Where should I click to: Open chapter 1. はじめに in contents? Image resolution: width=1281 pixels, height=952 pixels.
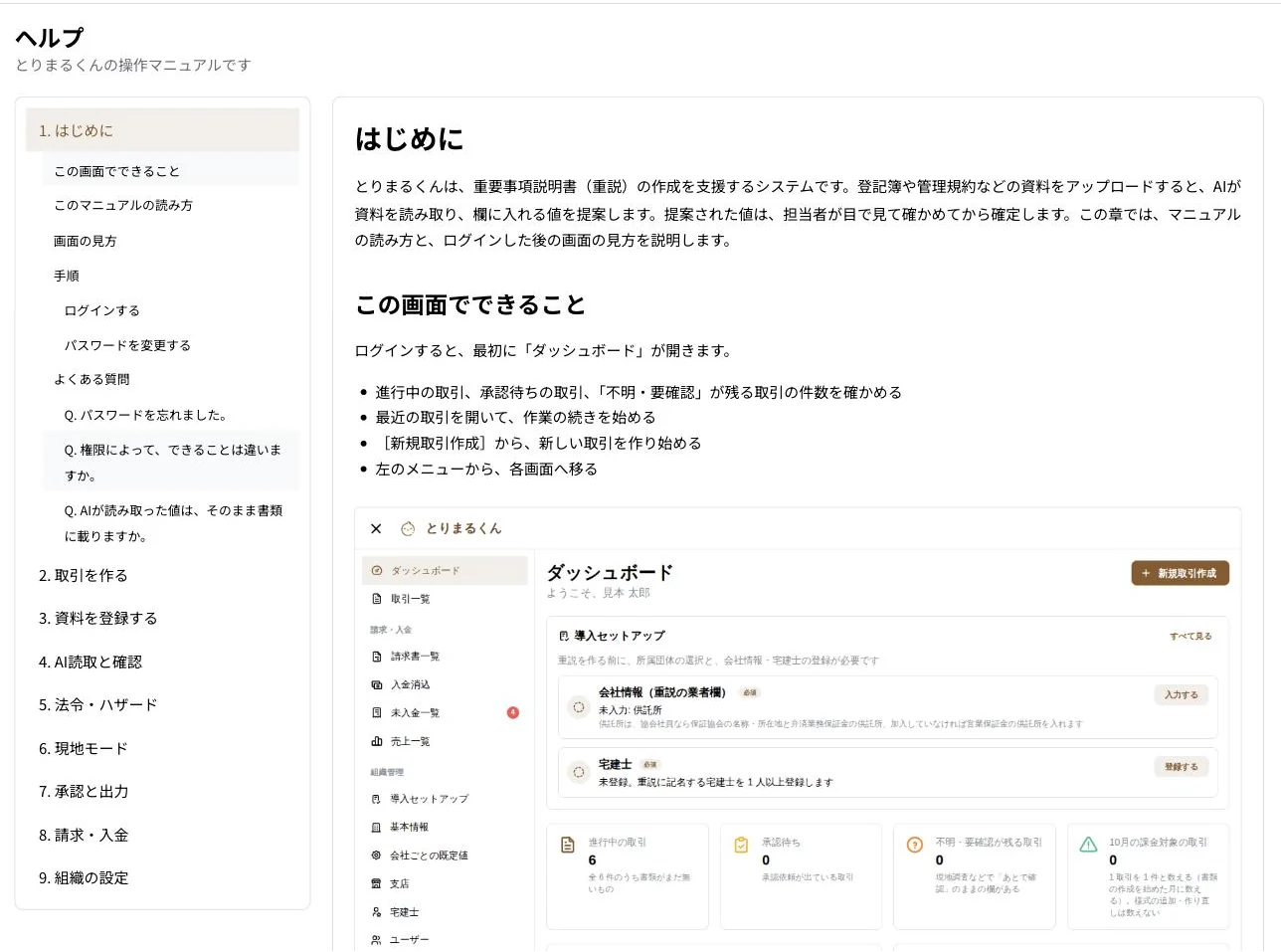point(162,130)
